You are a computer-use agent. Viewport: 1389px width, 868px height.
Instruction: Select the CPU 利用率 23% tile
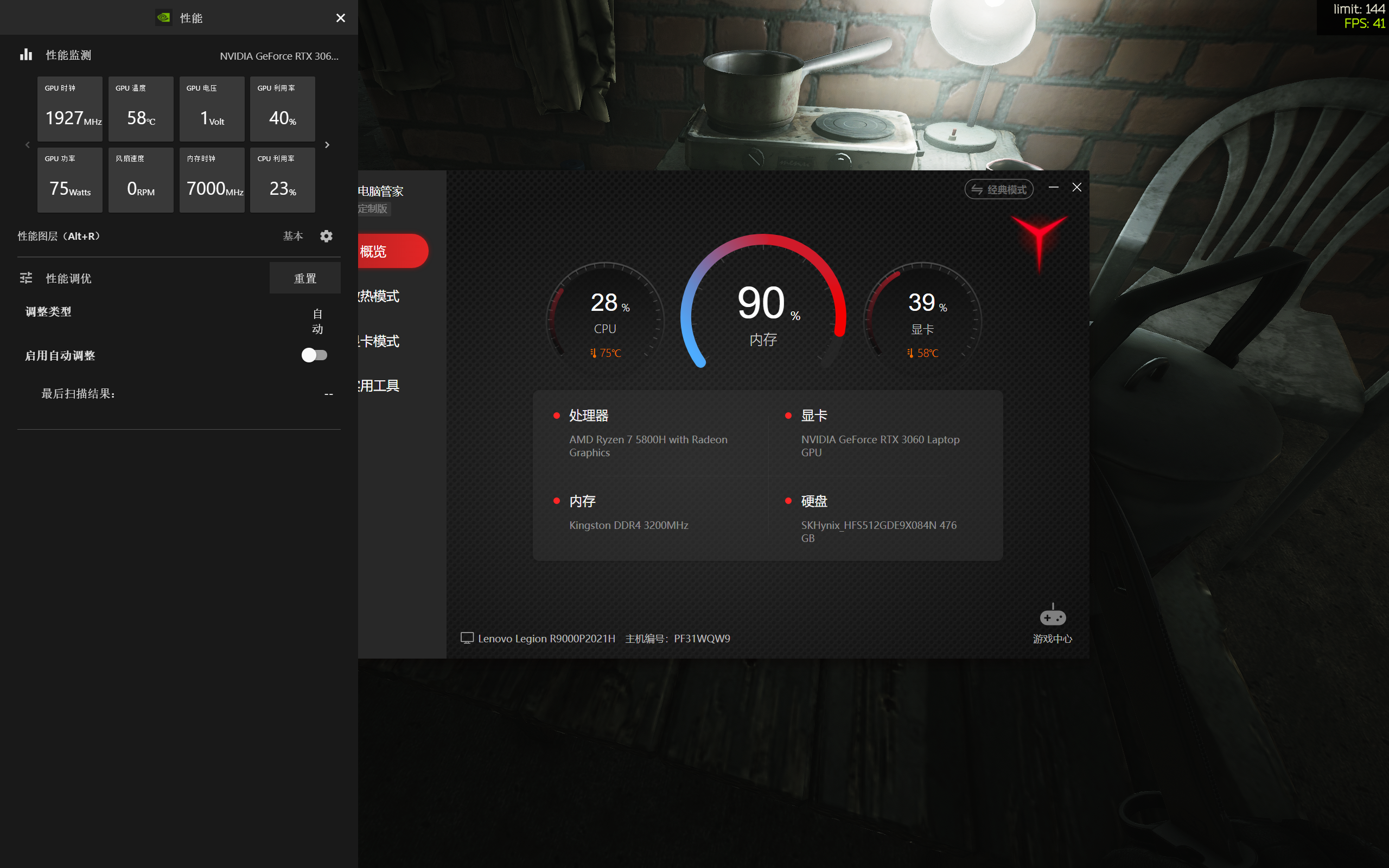point(282,180)
